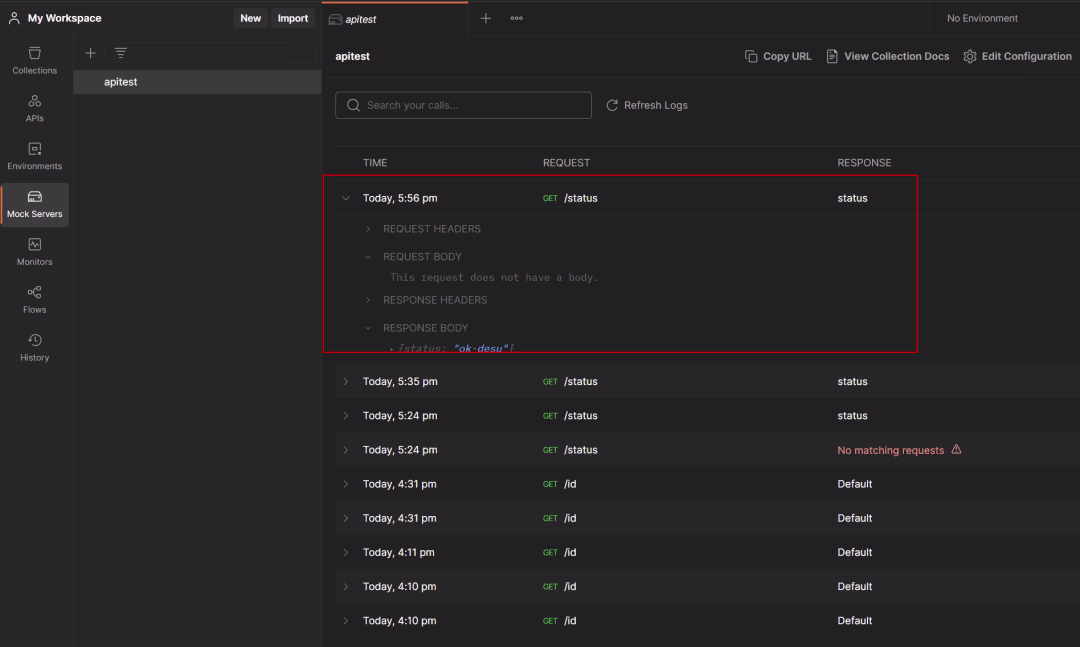The height and width of the screenshot is (647, 1080).
Task: Expand REQUEST HEADERS section
Action: [x=368, y=229]
